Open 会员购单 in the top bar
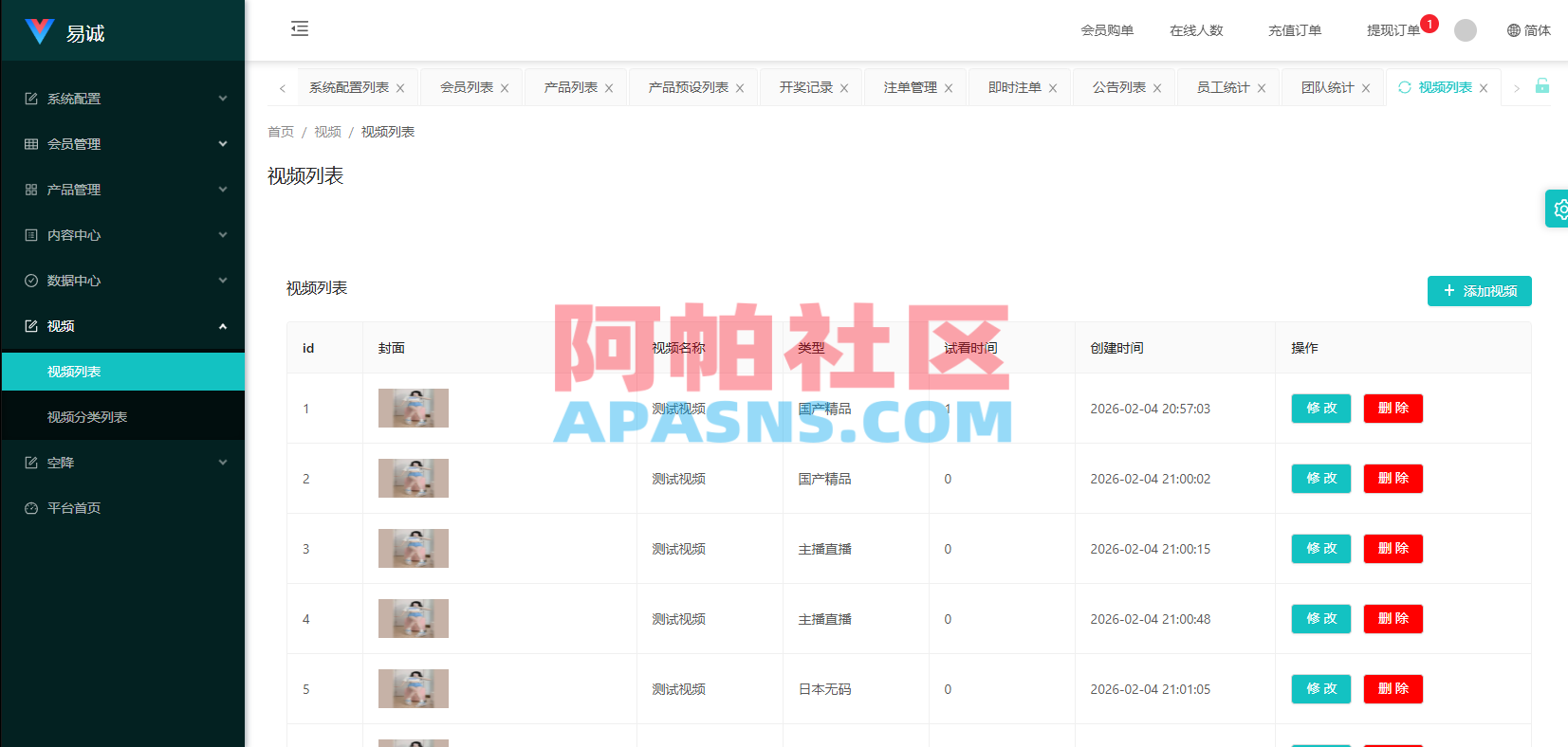The width and height of the screenshot is (1568, 747). 1107,30
